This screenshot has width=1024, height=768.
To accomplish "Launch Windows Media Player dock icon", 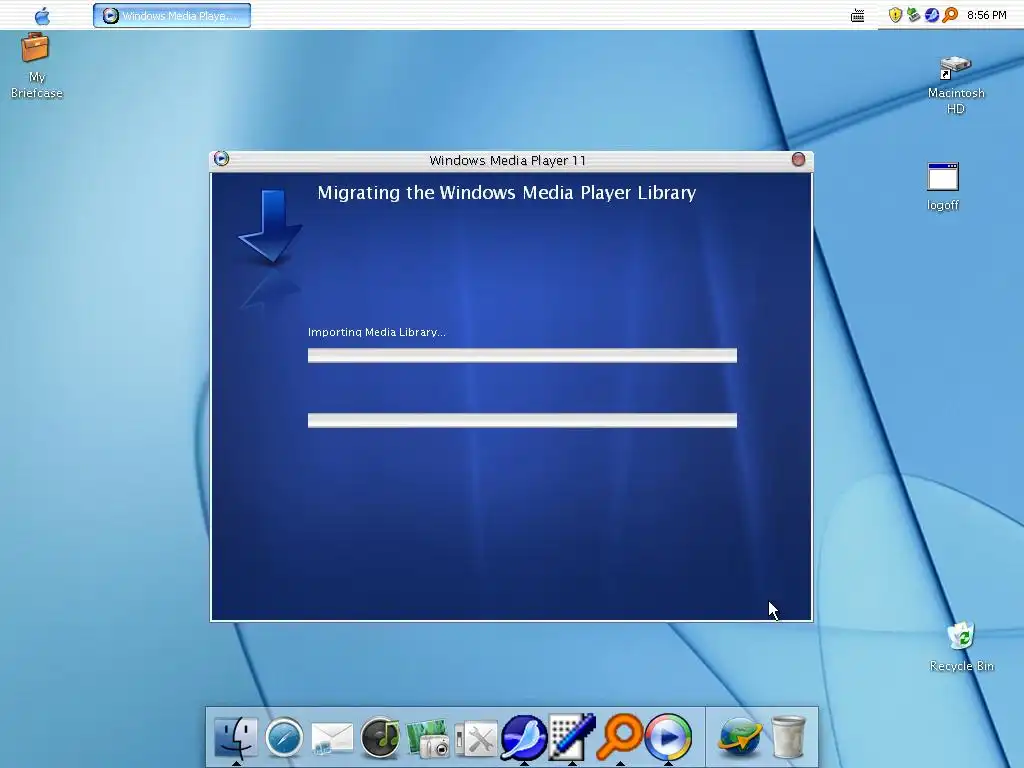I will click(668, 737).
